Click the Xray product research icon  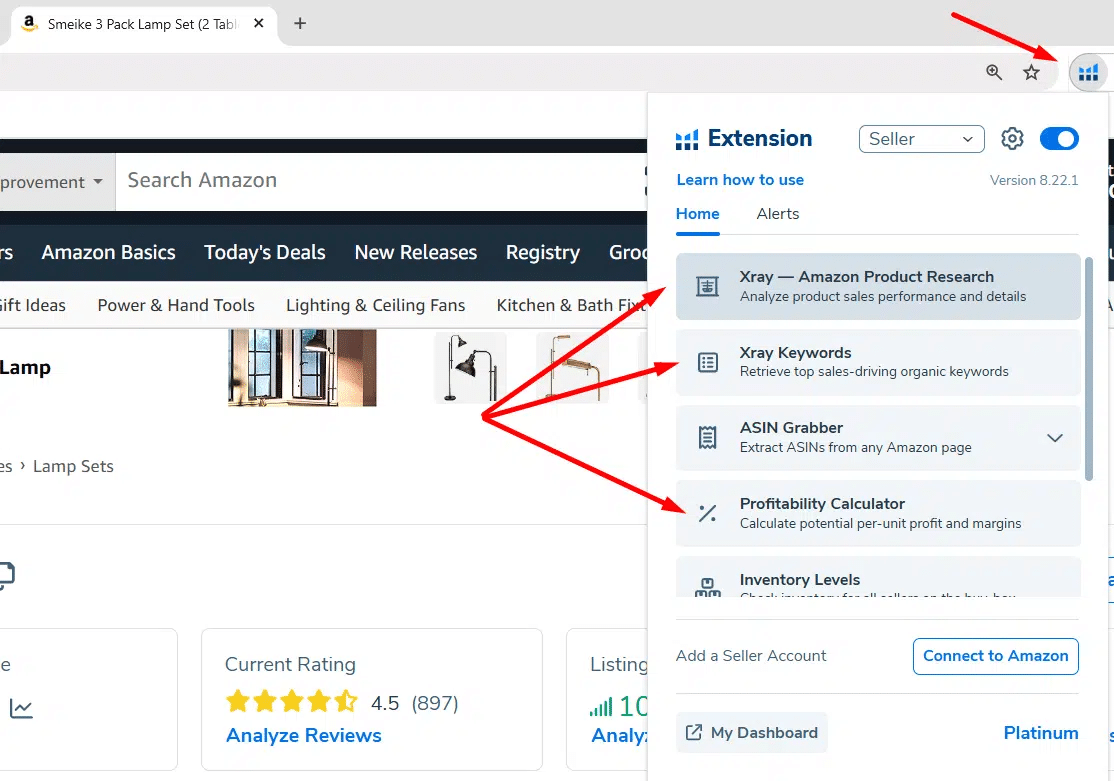pyautogui.click(x=708, y=286)
